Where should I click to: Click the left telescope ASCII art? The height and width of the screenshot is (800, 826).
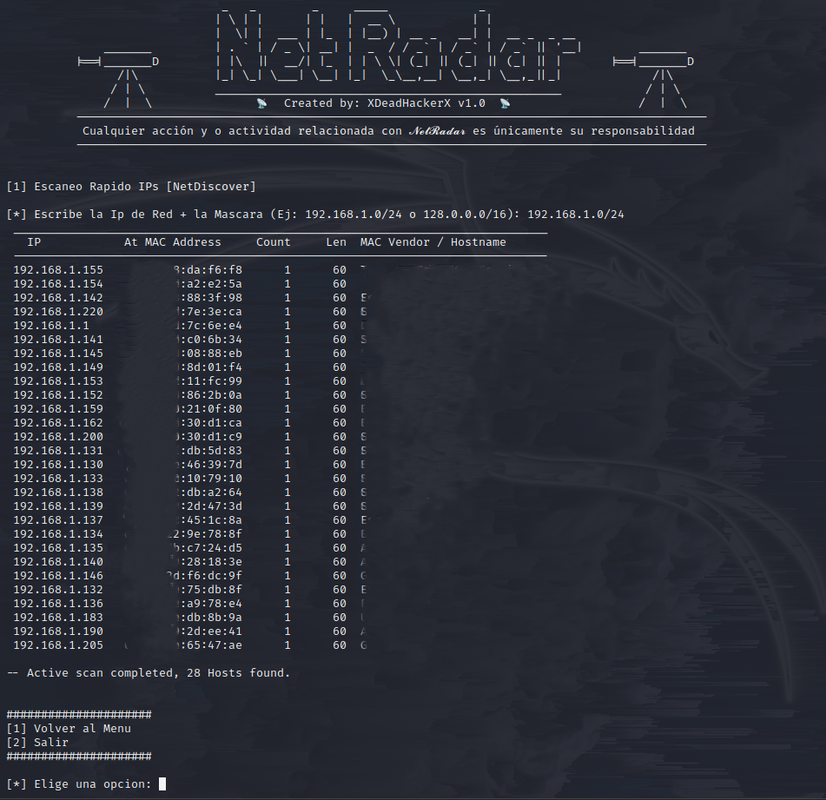(x=119, y=80)
